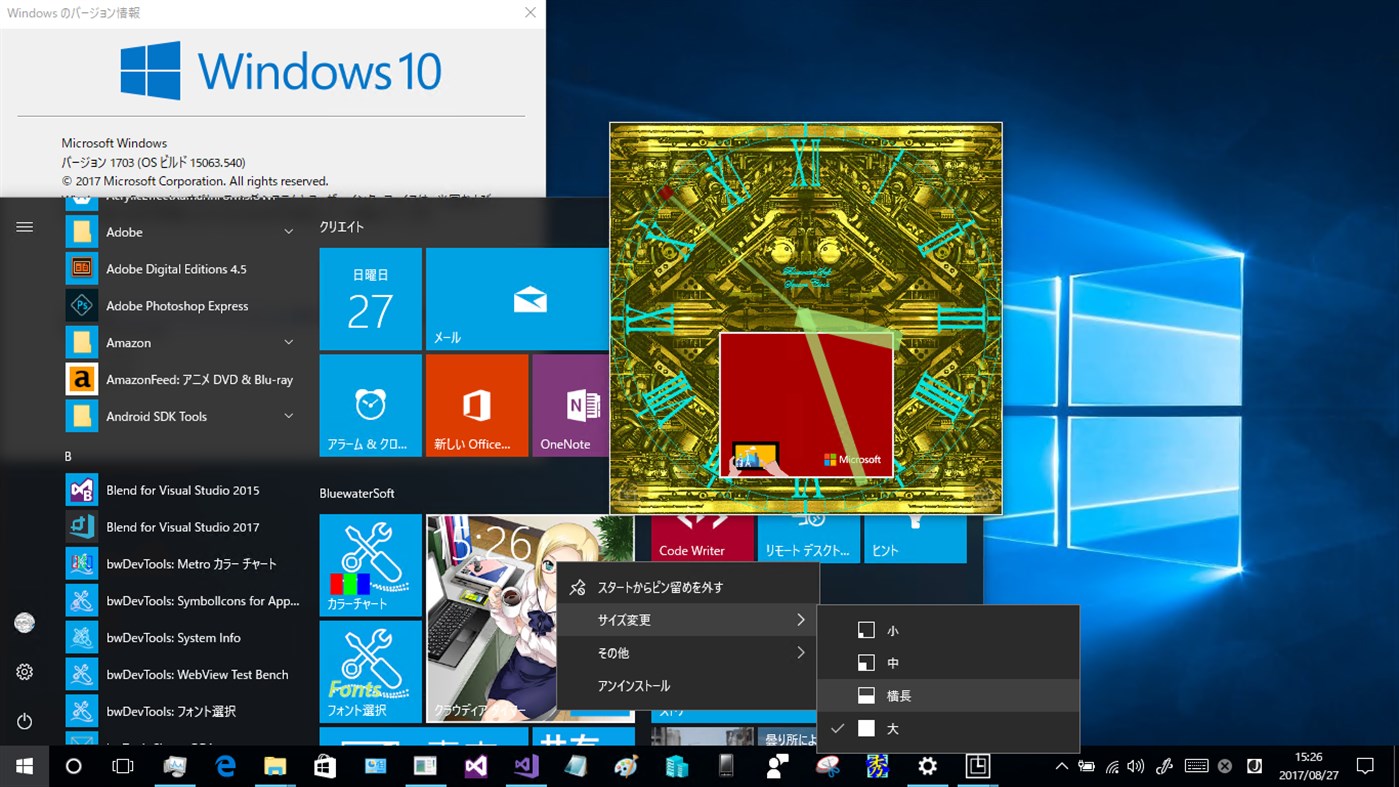1399x787 pixels.
Task: Click the Power icon in Start sidebar
Action: coord(25,721)
